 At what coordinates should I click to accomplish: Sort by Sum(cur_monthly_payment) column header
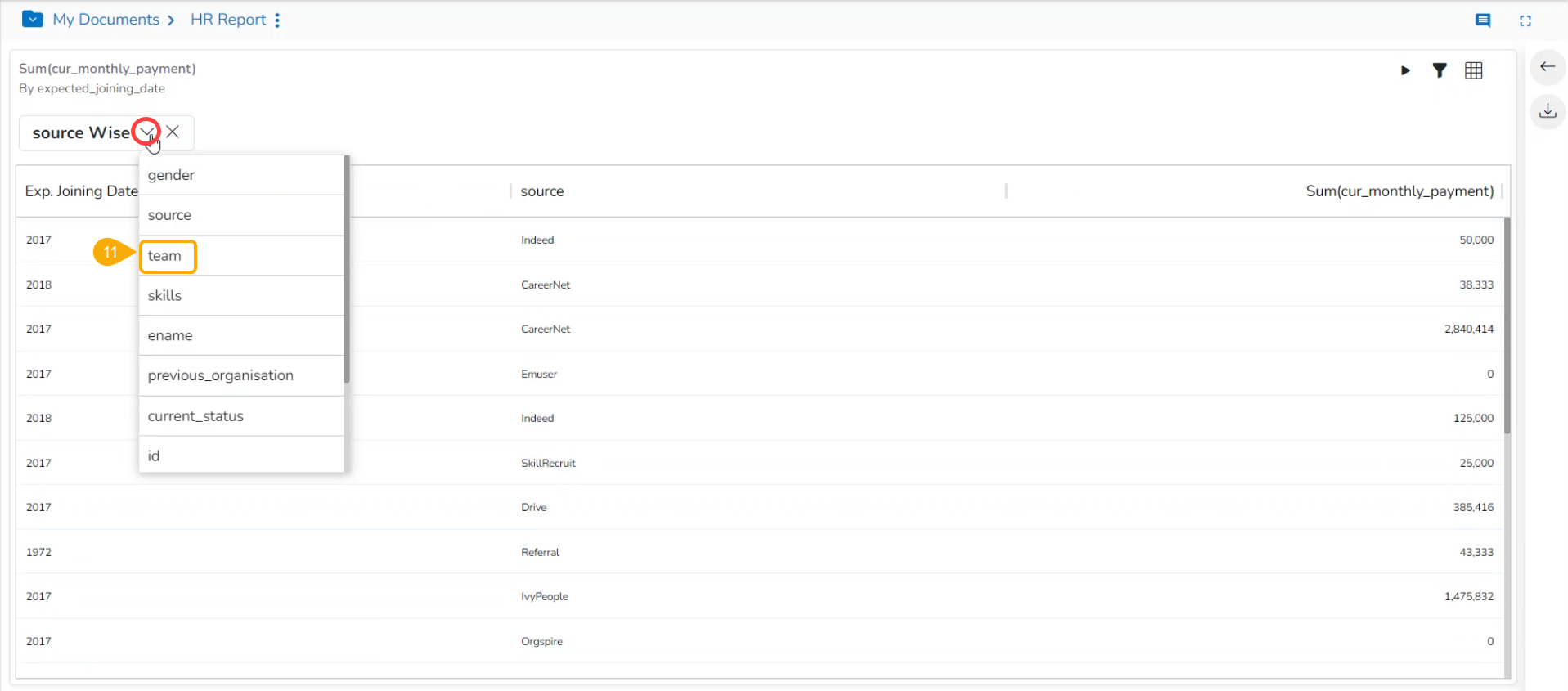1399,191
